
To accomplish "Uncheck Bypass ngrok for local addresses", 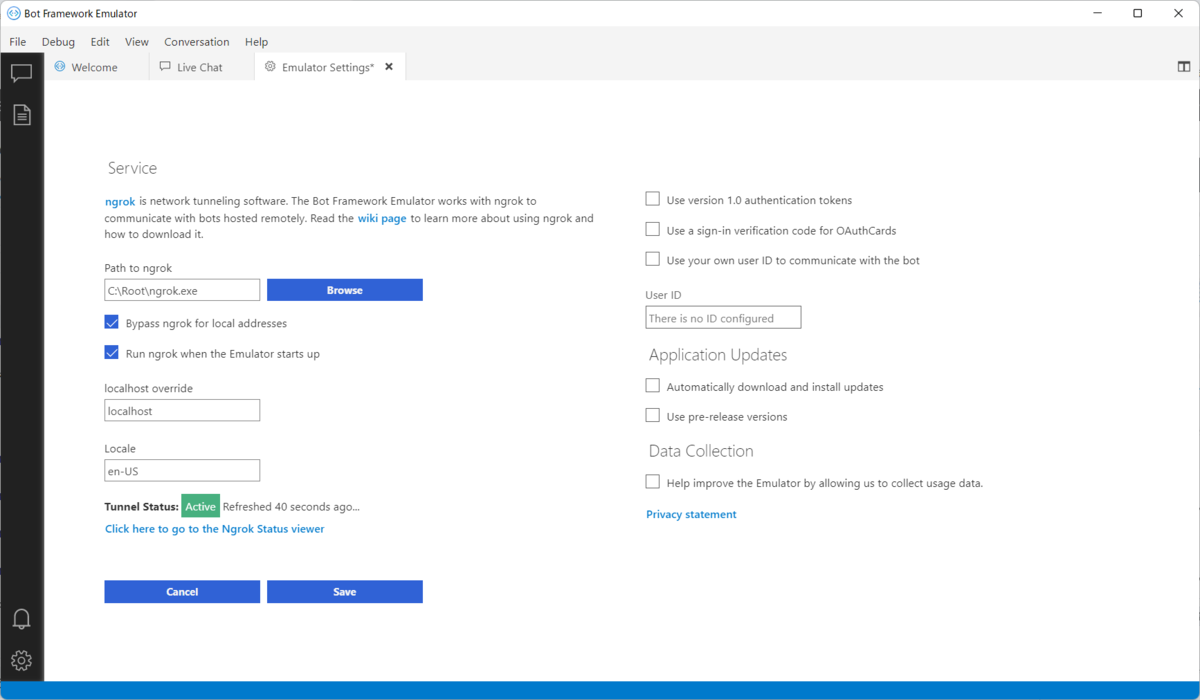I will point(111,323).
